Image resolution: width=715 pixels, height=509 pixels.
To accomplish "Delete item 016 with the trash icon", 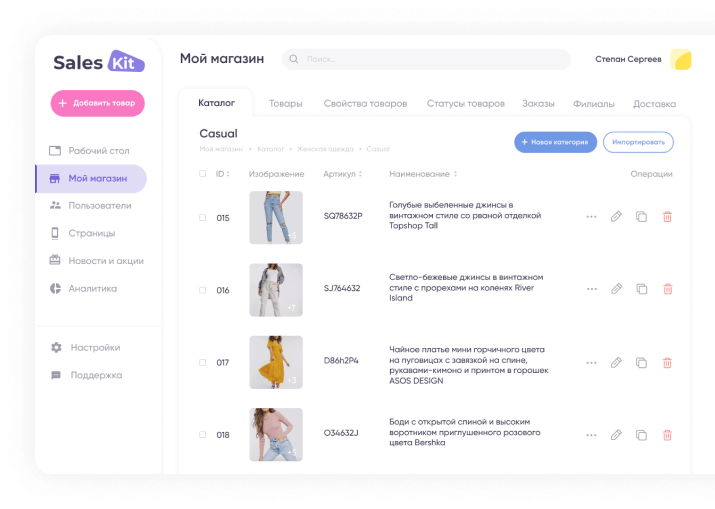I will tap(668, 289).
